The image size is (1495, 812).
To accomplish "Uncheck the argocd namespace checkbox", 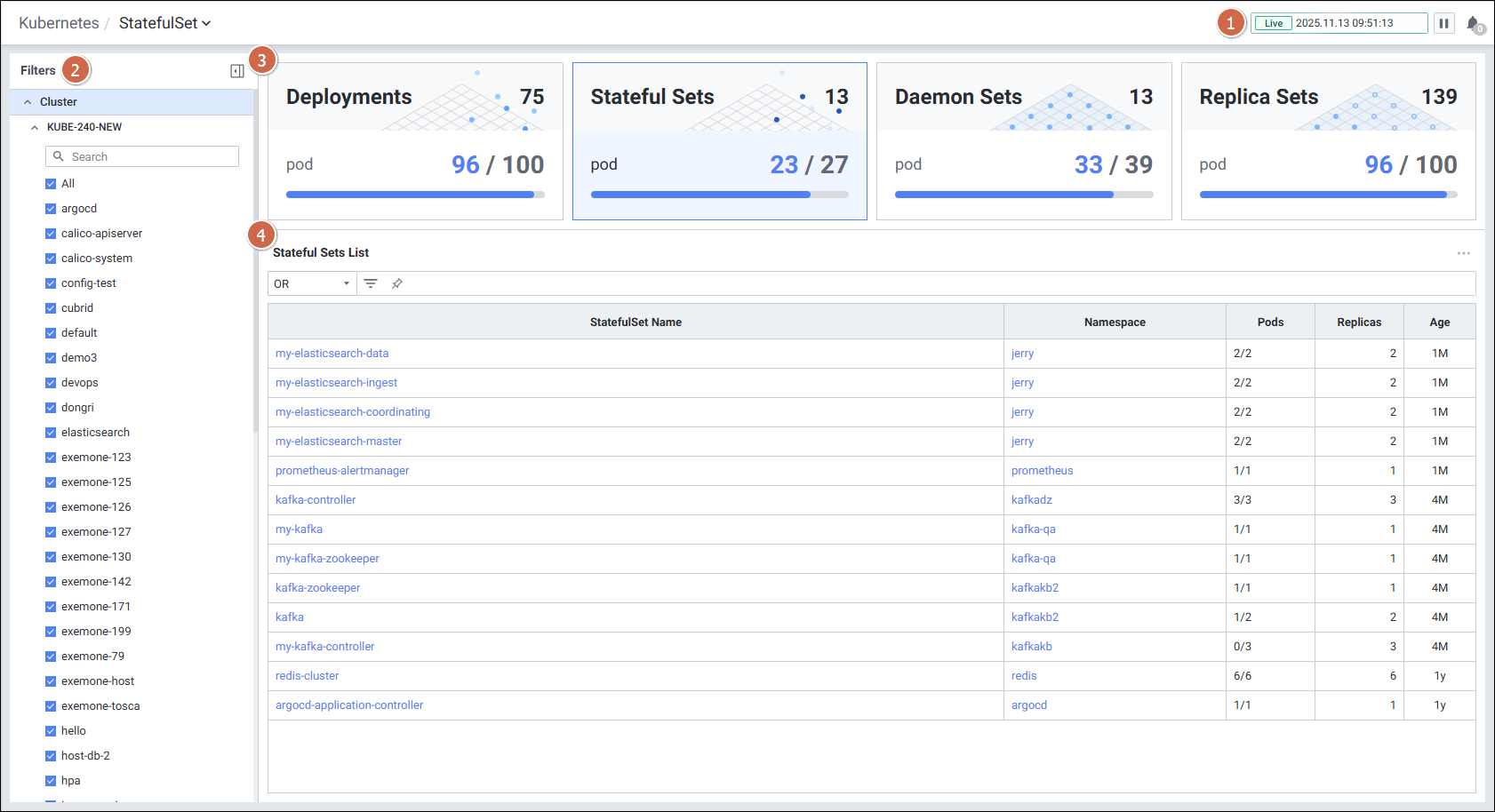I will point(51,209).
